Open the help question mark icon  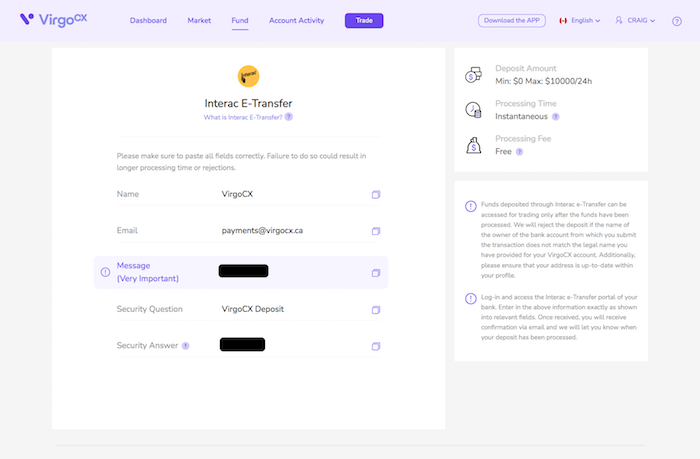coord(677,21)
